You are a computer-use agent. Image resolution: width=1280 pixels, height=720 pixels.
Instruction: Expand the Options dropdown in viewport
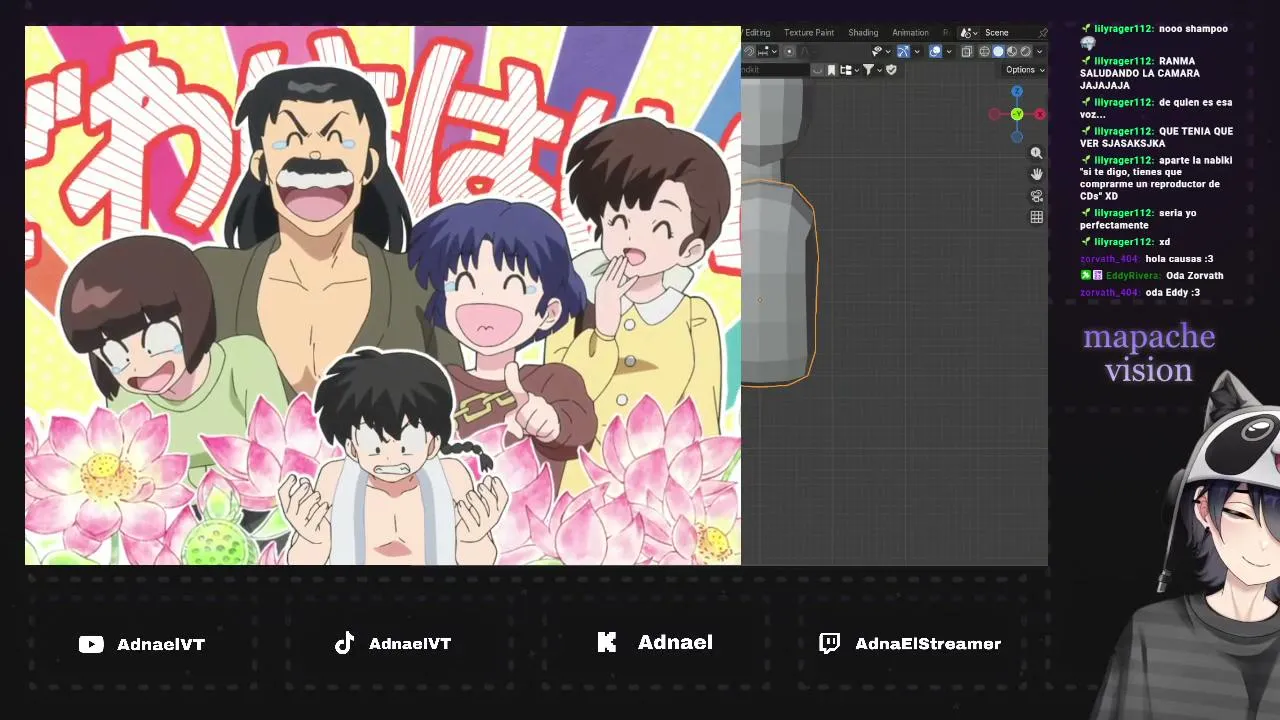[1025, 70]
